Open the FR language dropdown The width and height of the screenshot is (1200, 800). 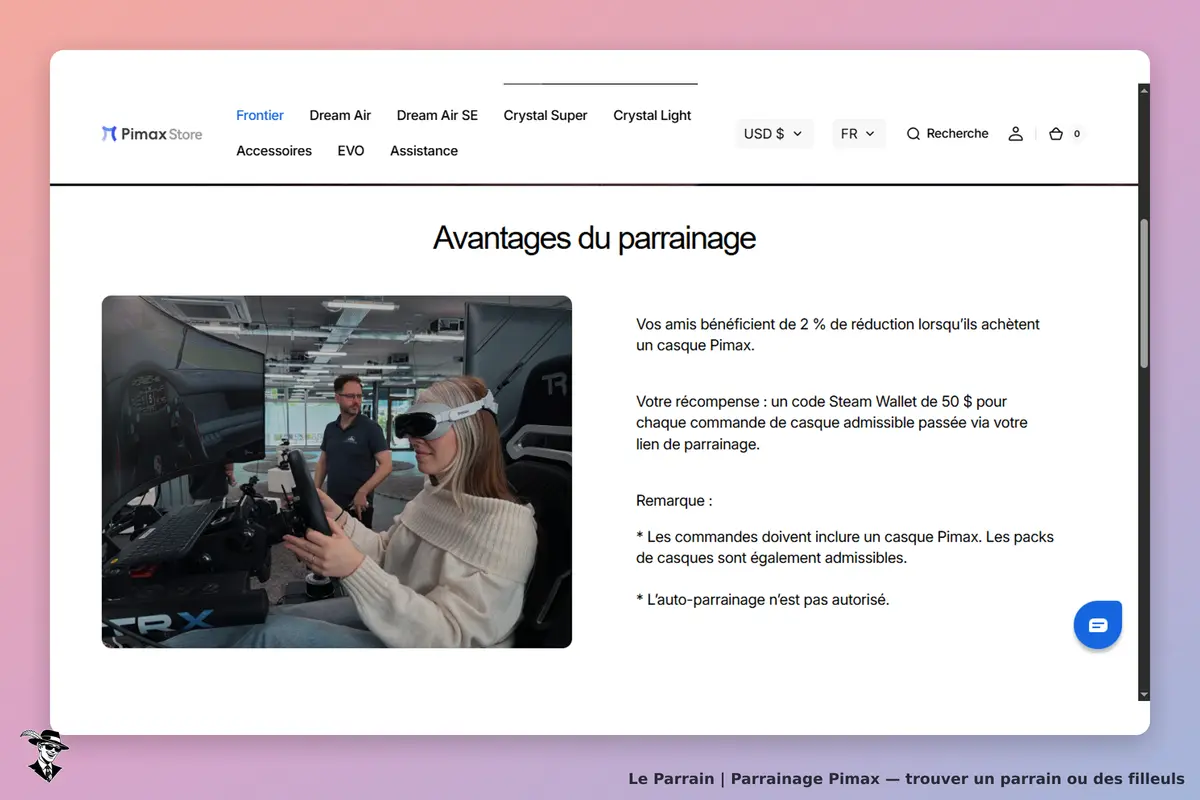859,134
